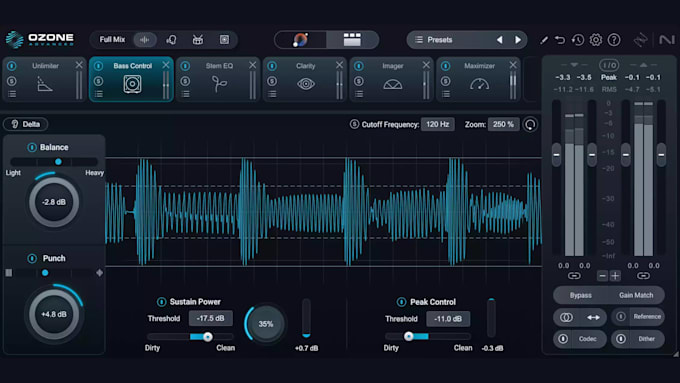Image resolution: width=680 pixels, height=383 pixels.
Task: Click the help question mark icon
Action: [614, 40]
